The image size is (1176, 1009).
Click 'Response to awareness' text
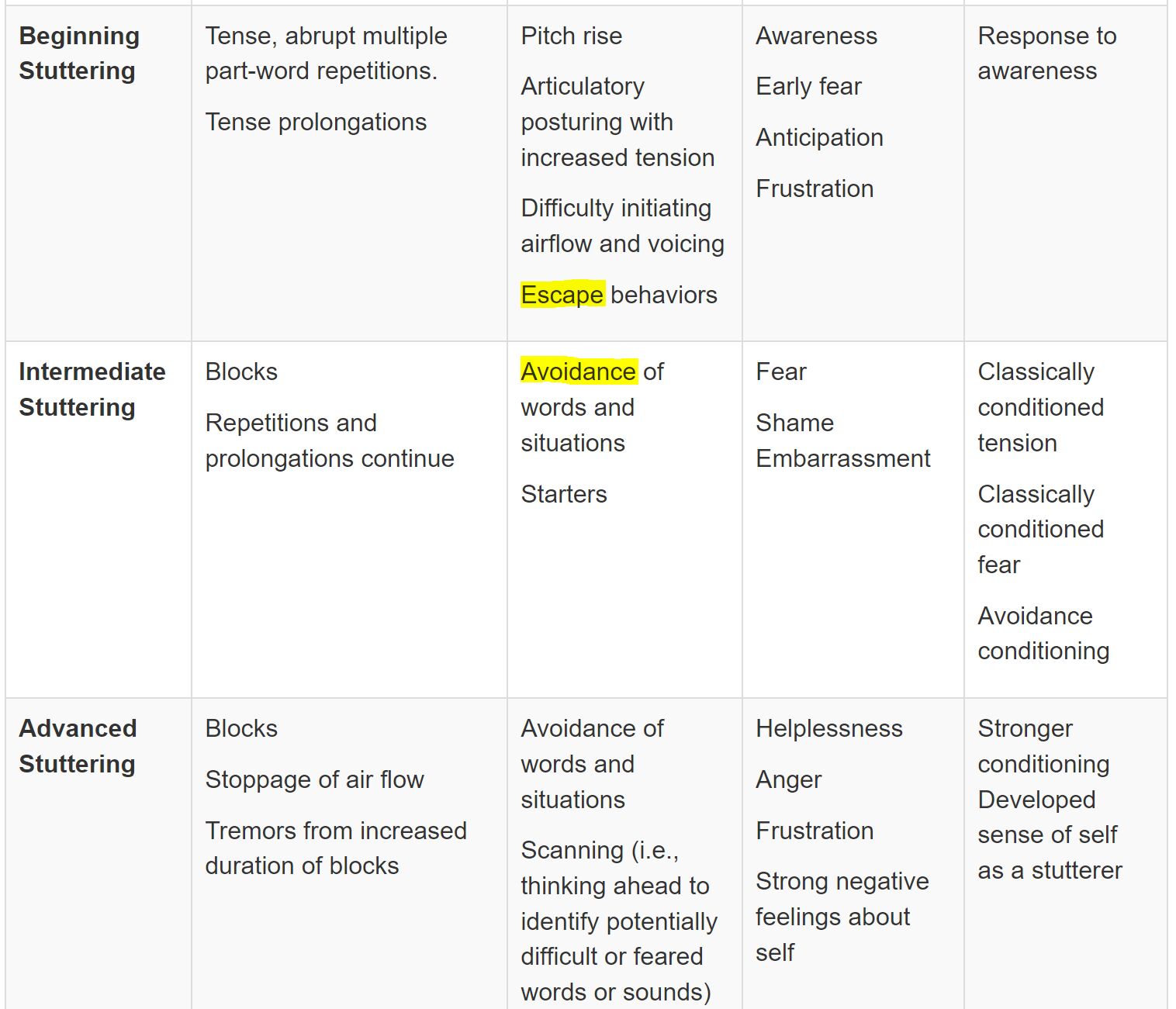(1046, 53)
